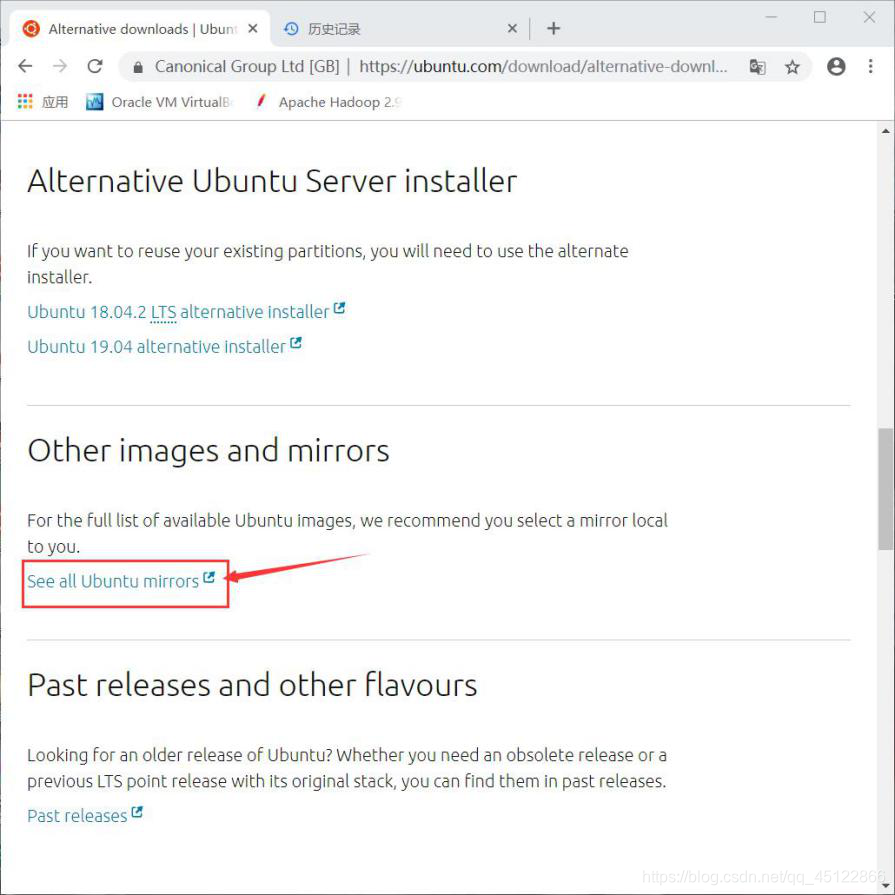Open a new tab with plus button

click(x=553, y=29)
